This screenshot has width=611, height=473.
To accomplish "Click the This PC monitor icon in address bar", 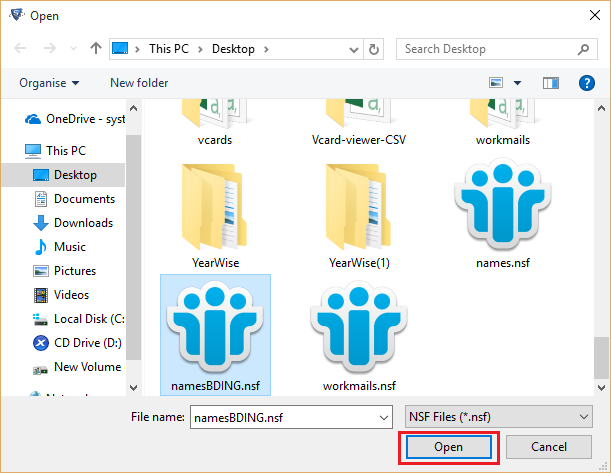I will coord(120,49).
